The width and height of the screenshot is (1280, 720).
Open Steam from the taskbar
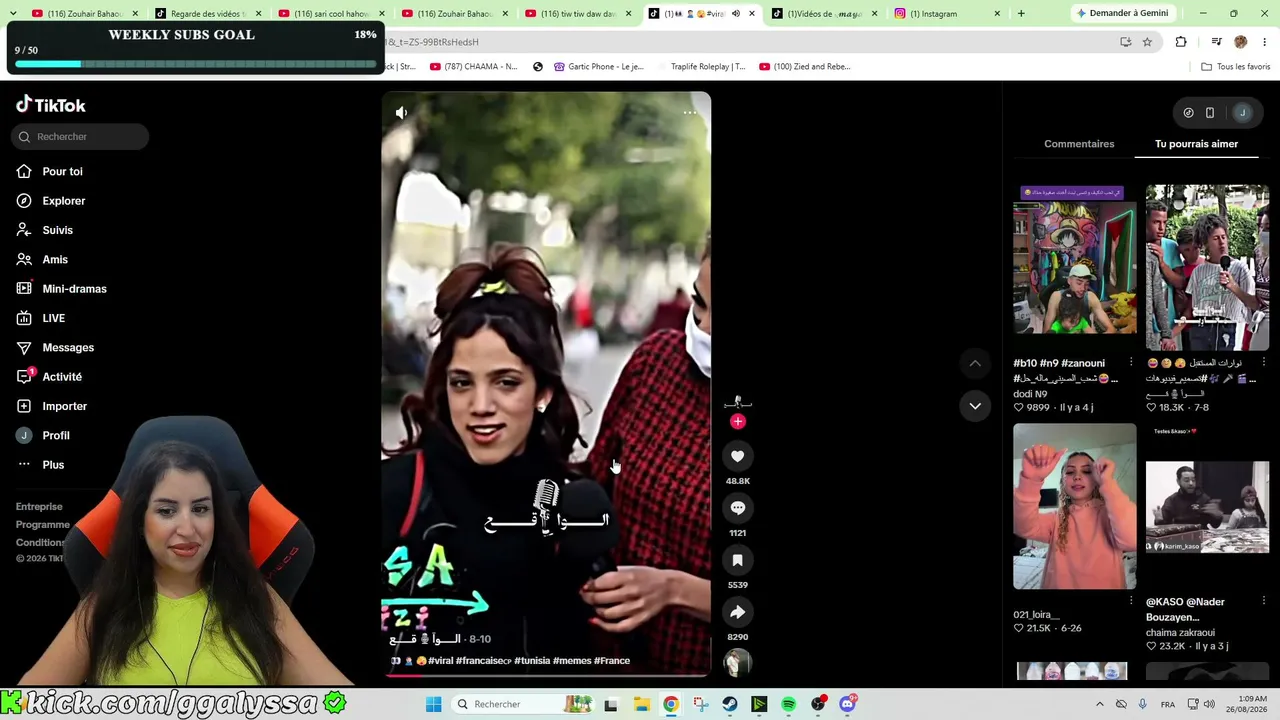730,704
